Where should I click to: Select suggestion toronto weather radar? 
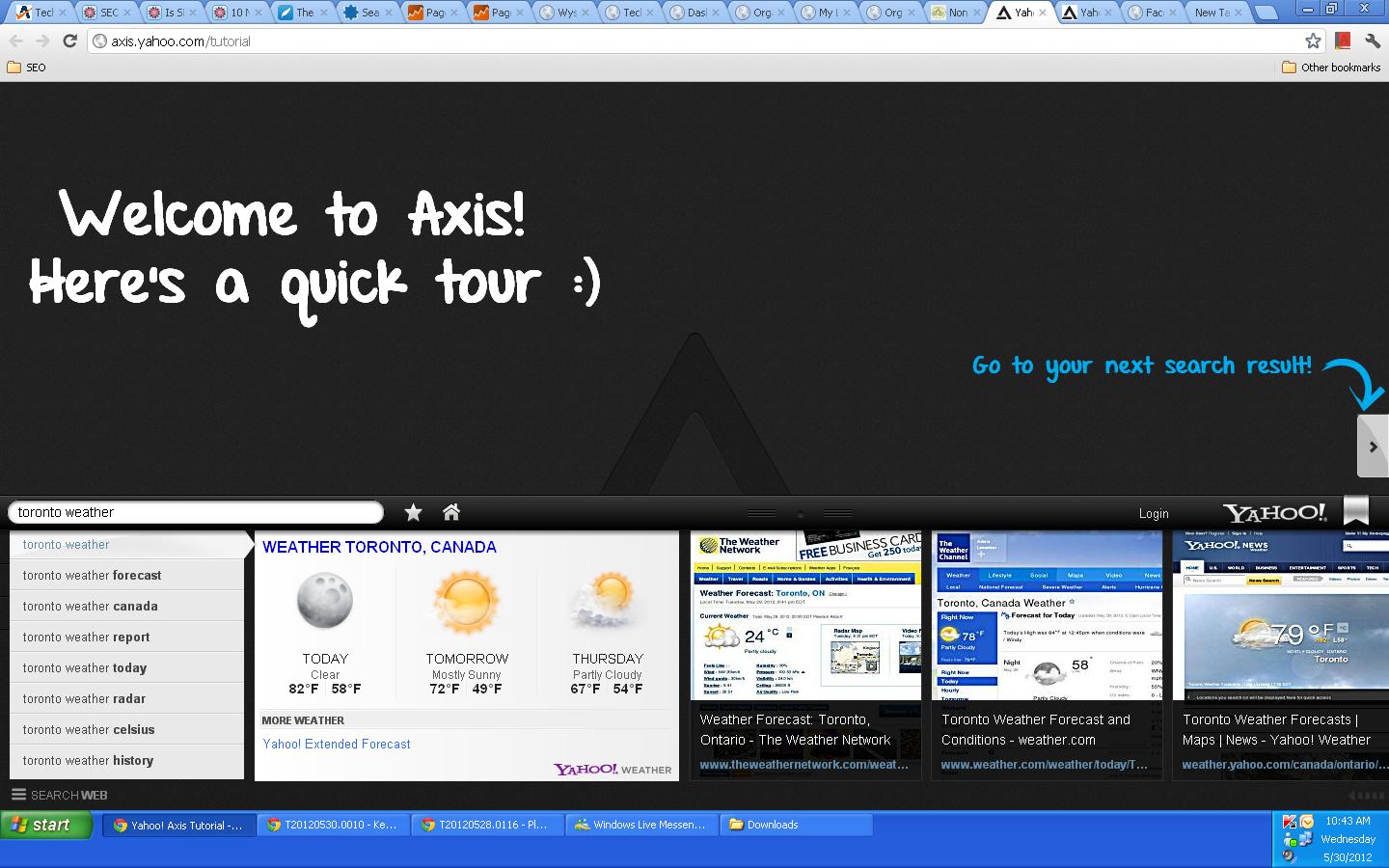point(85,698)
